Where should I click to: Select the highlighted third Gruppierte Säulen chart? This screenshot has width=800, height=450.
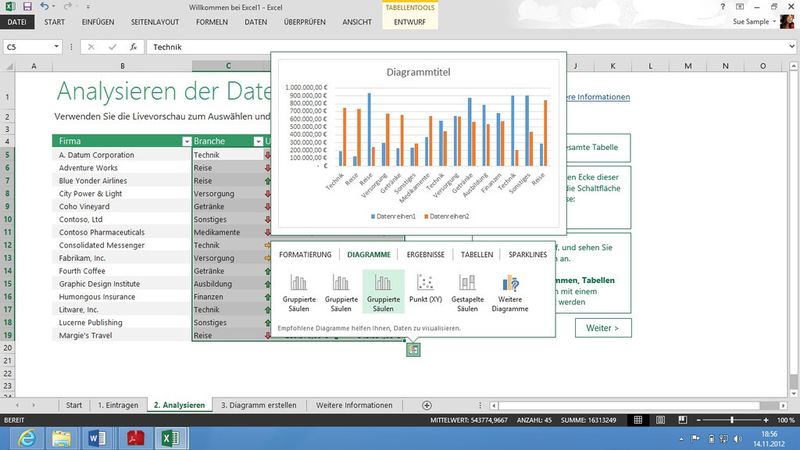pos(383,292)
